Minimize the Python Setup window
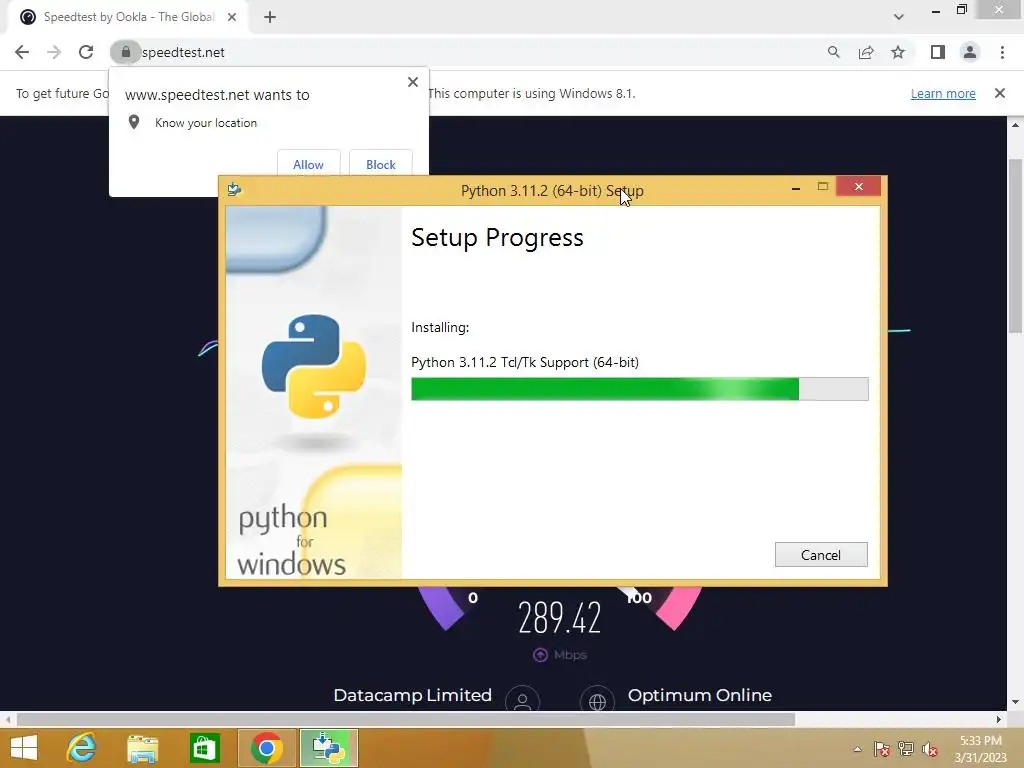 pos(795,188)
